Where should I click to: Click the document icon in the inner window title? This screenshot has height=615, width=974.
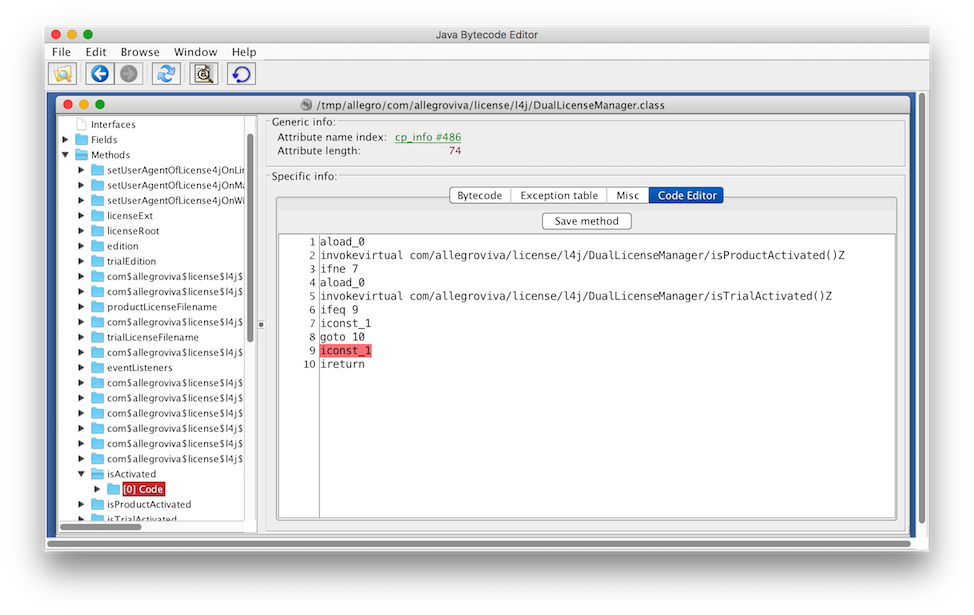click(x=306, y=104)
